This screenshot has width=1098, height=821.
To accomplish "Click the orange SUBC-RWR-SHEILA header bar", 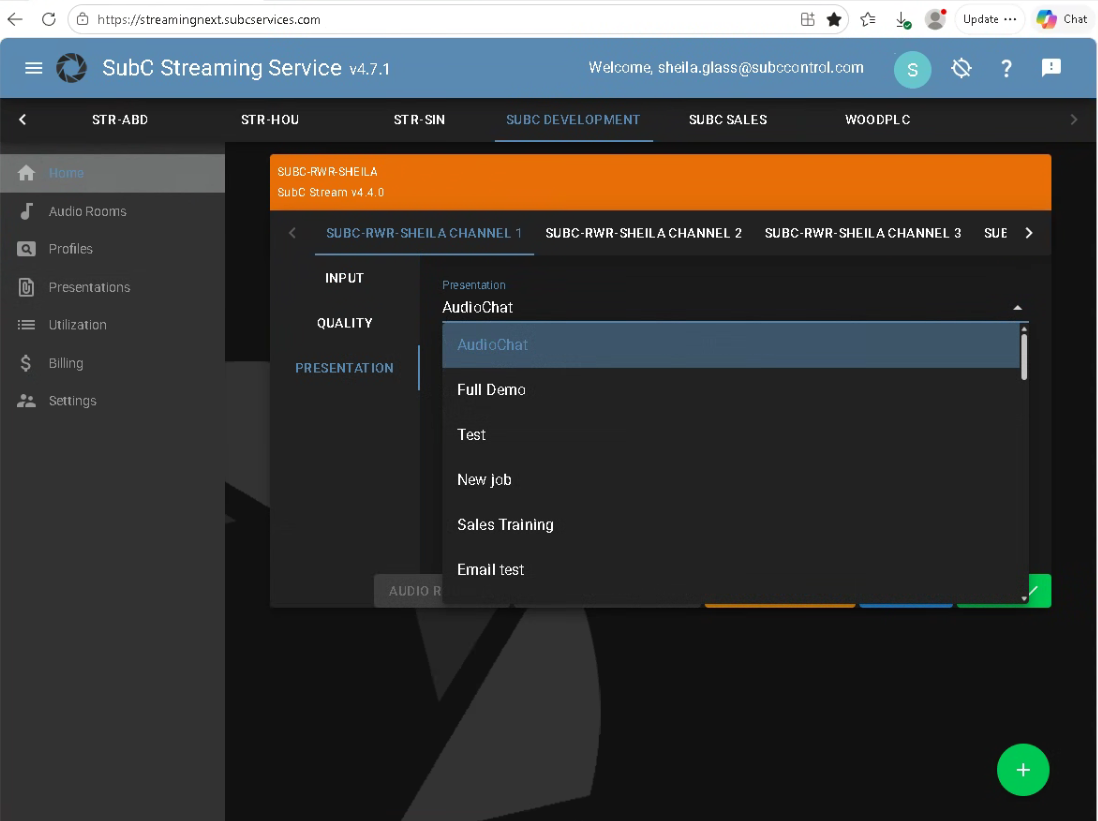I will pos(660,182).
